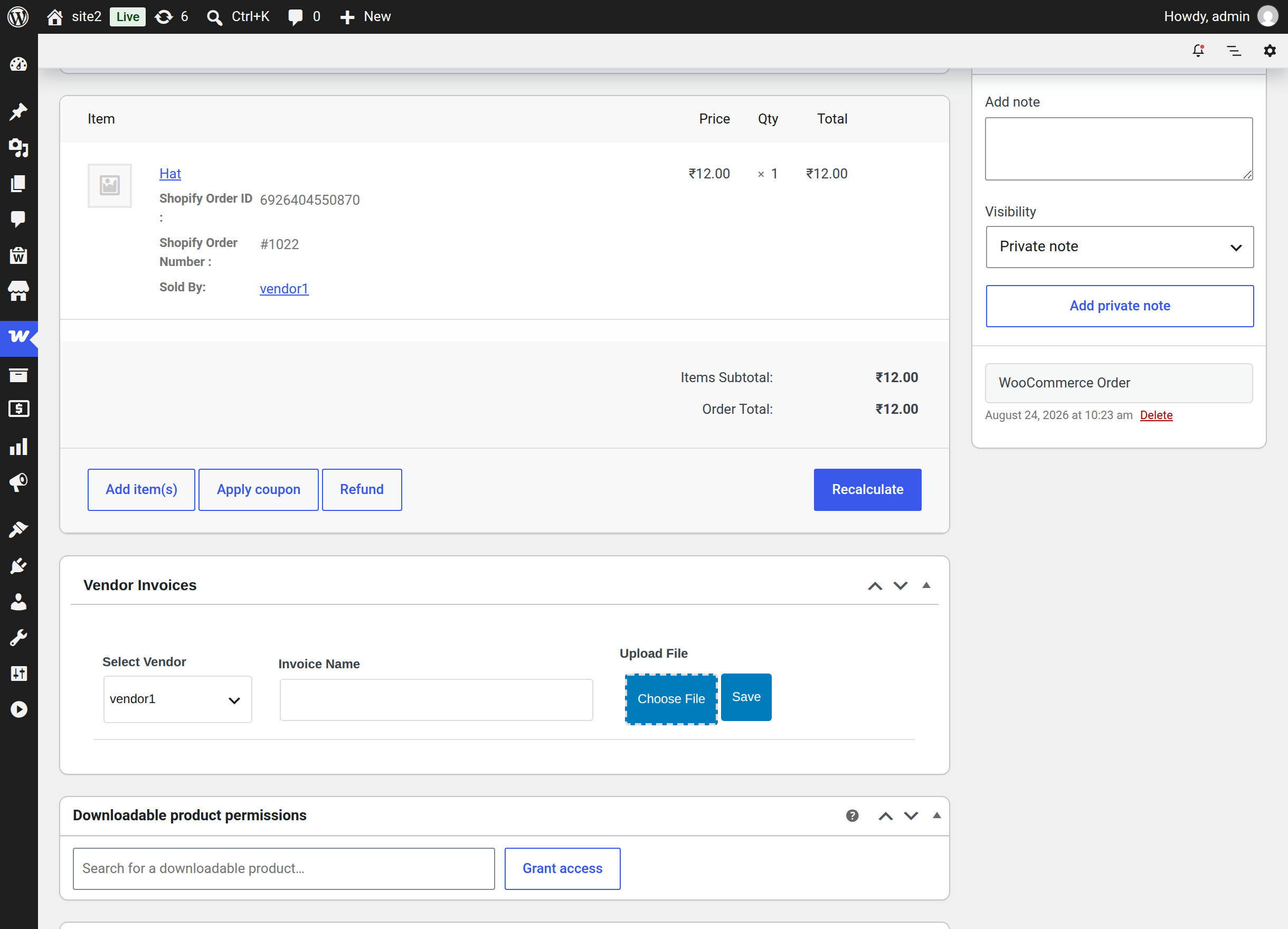Click the Hat product thumbnail
The image size is (1288, 929).
point(110,186)
